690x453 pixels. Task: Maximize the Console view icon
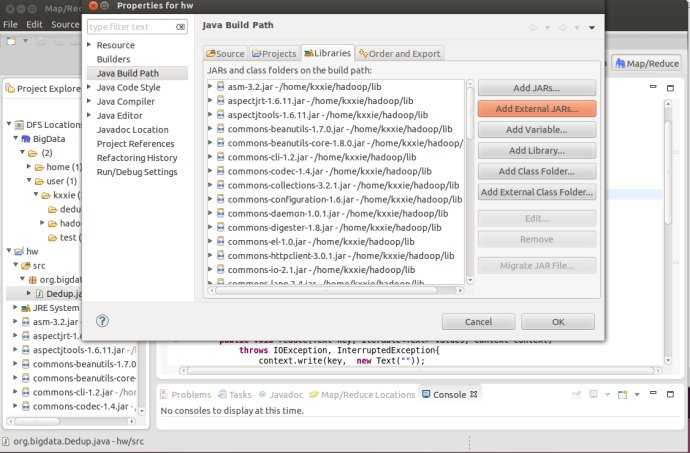670,394
